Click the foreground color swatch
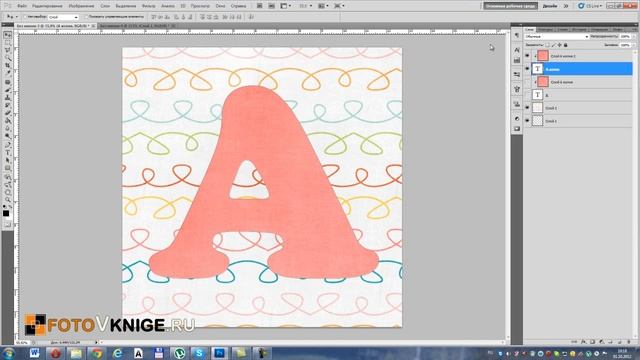The height and width of the screenshot is (360, 640). tap(6, 213)
